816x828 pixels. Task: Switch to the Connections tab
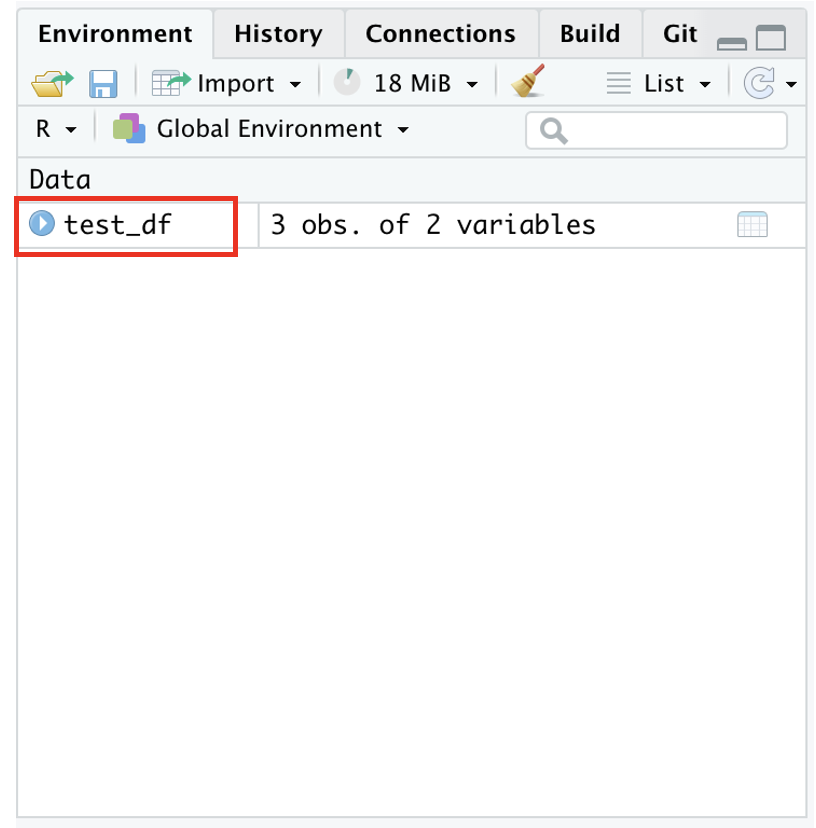click(440, 34)
